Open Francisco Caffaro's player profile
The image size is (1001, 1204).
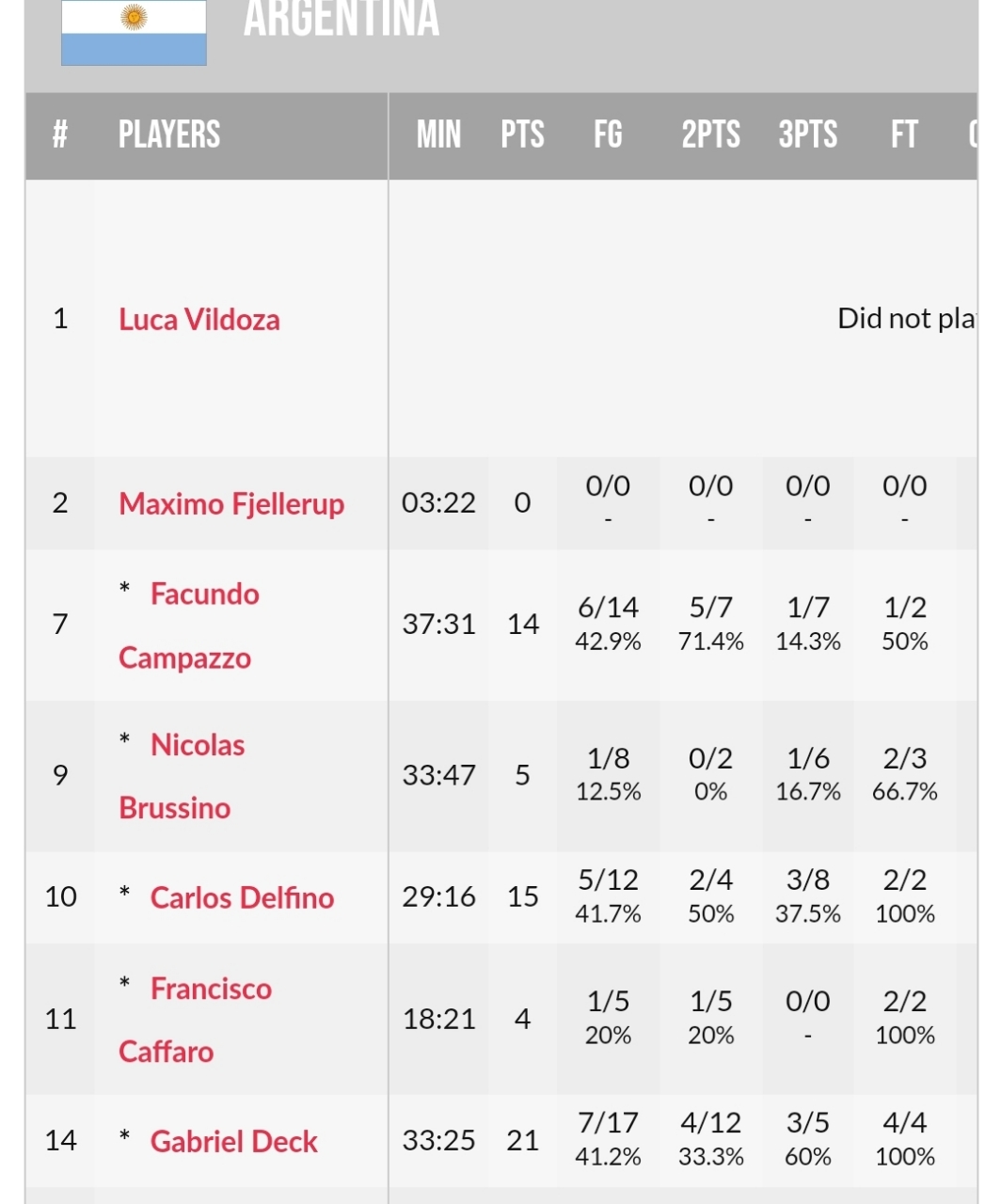click(196, 1020)
